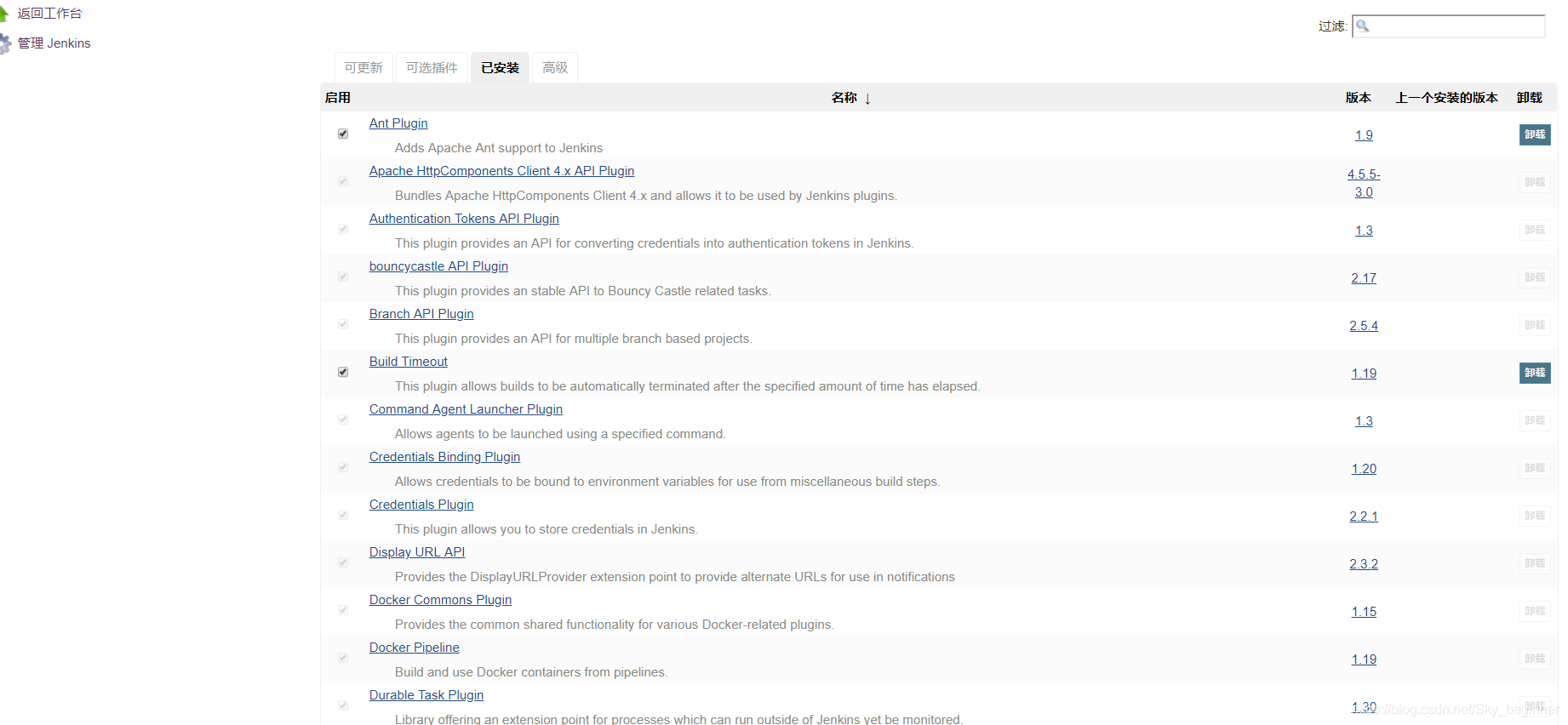
Task: Toggle bouncycastle API Plugin checkbox
Action: (x=343, y=277)
